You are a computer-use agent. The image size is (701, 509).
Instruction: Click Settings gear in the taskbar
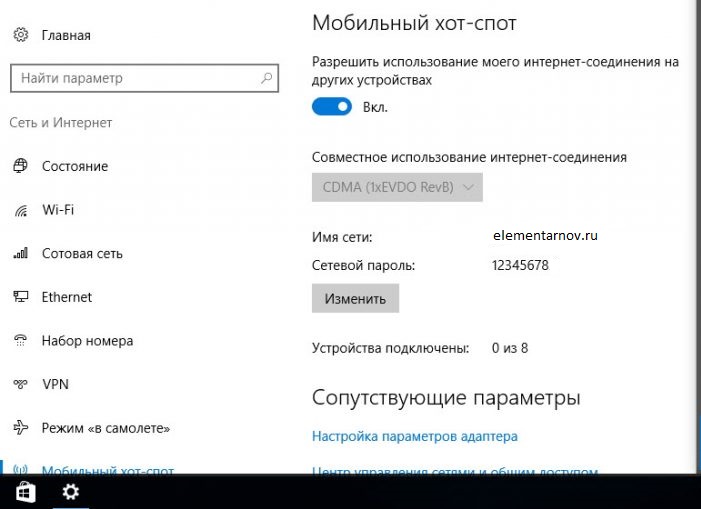click(x=71, y=491)
